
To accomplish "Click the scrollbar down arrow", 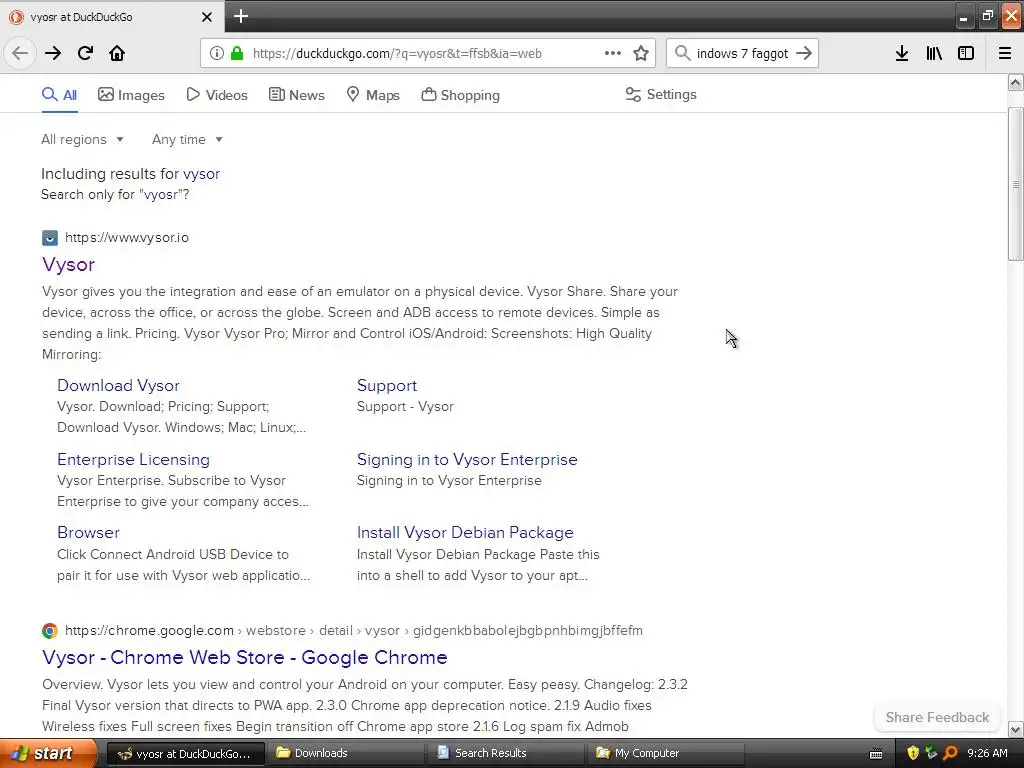I will coord(1015,729).
